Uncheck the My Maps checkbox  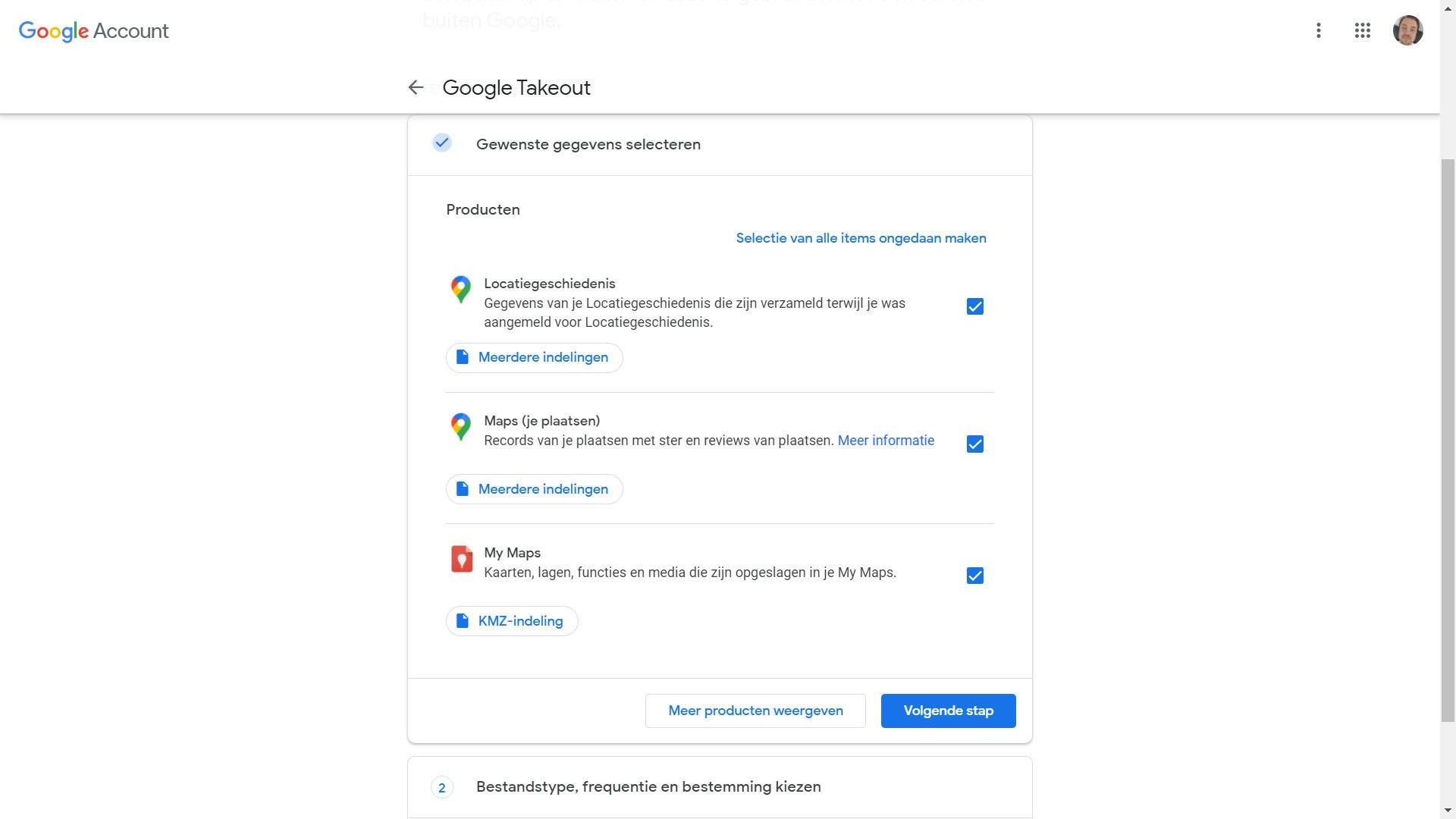975,576
